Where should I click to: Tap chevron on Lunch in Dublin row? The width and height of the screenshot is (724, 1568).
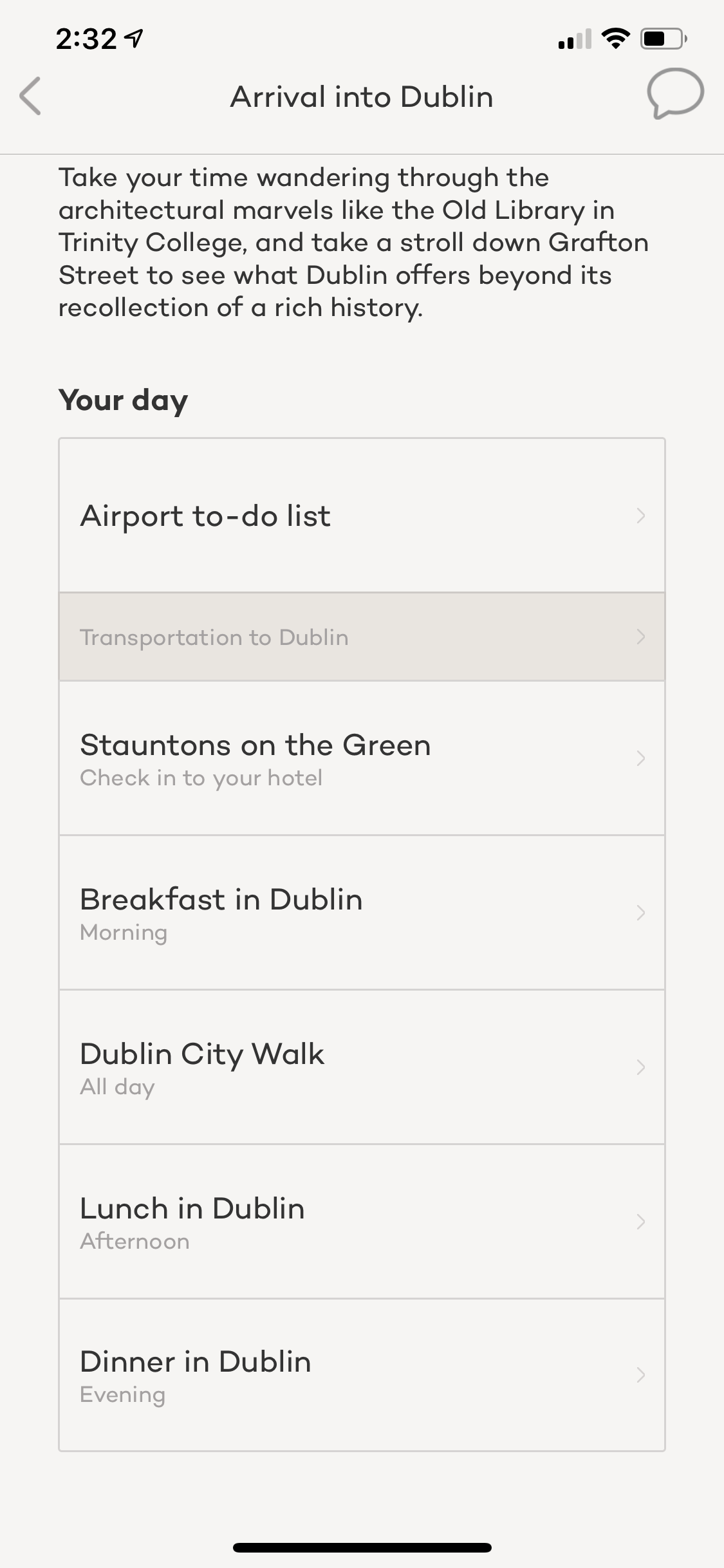[x=640, y=1222]
